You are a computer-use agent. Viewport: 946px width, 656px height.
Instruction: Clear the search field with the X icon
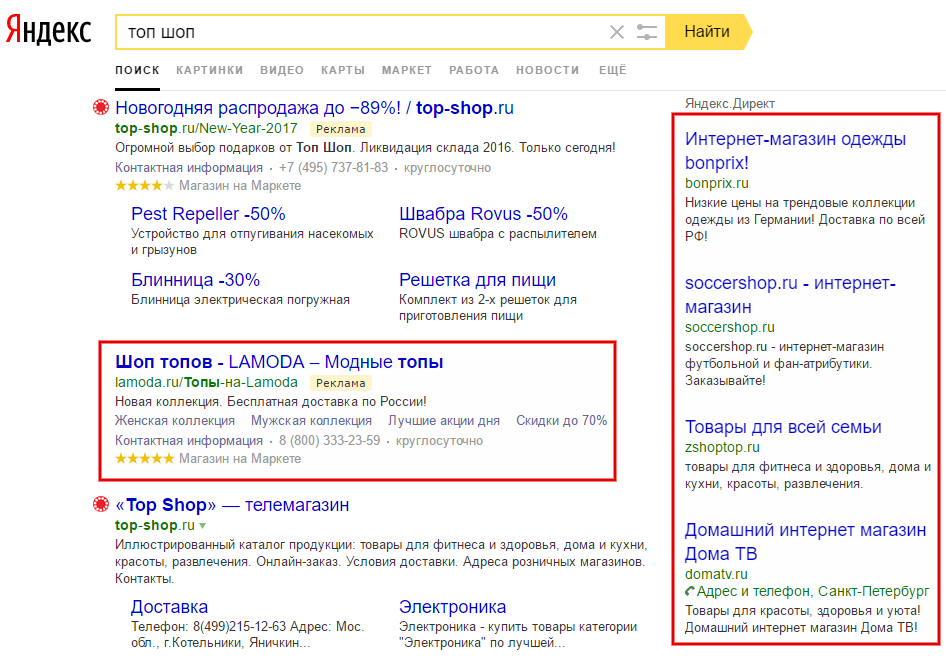pyautogui.click(x=617, y=32)
